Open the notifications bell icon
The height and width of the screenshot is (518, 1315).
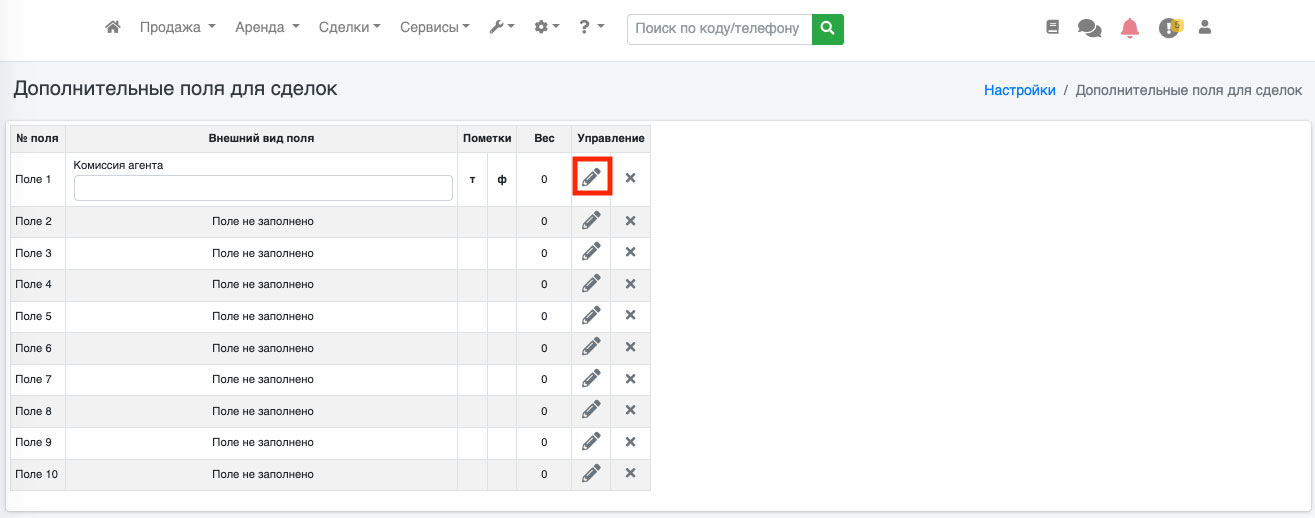pyautogui.click(x=1130, y=28)
